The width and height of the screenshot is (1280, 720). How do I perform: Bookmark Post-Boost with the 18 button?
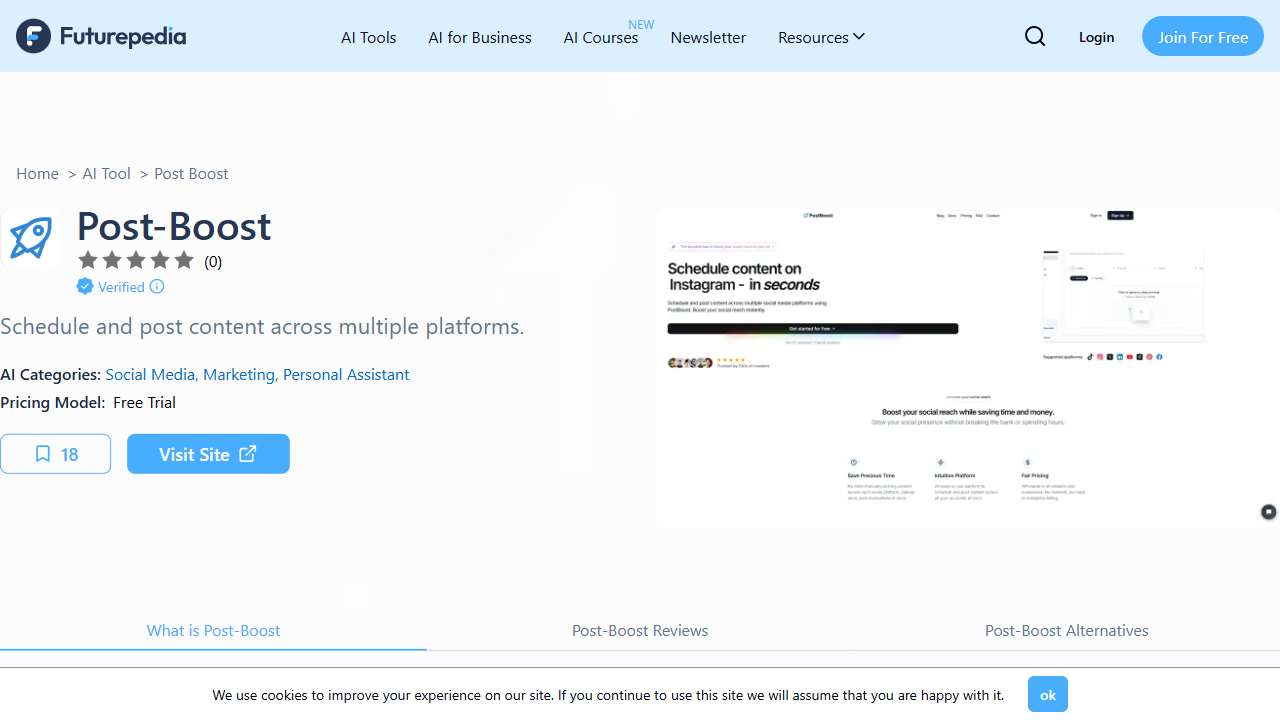point(56,454)
